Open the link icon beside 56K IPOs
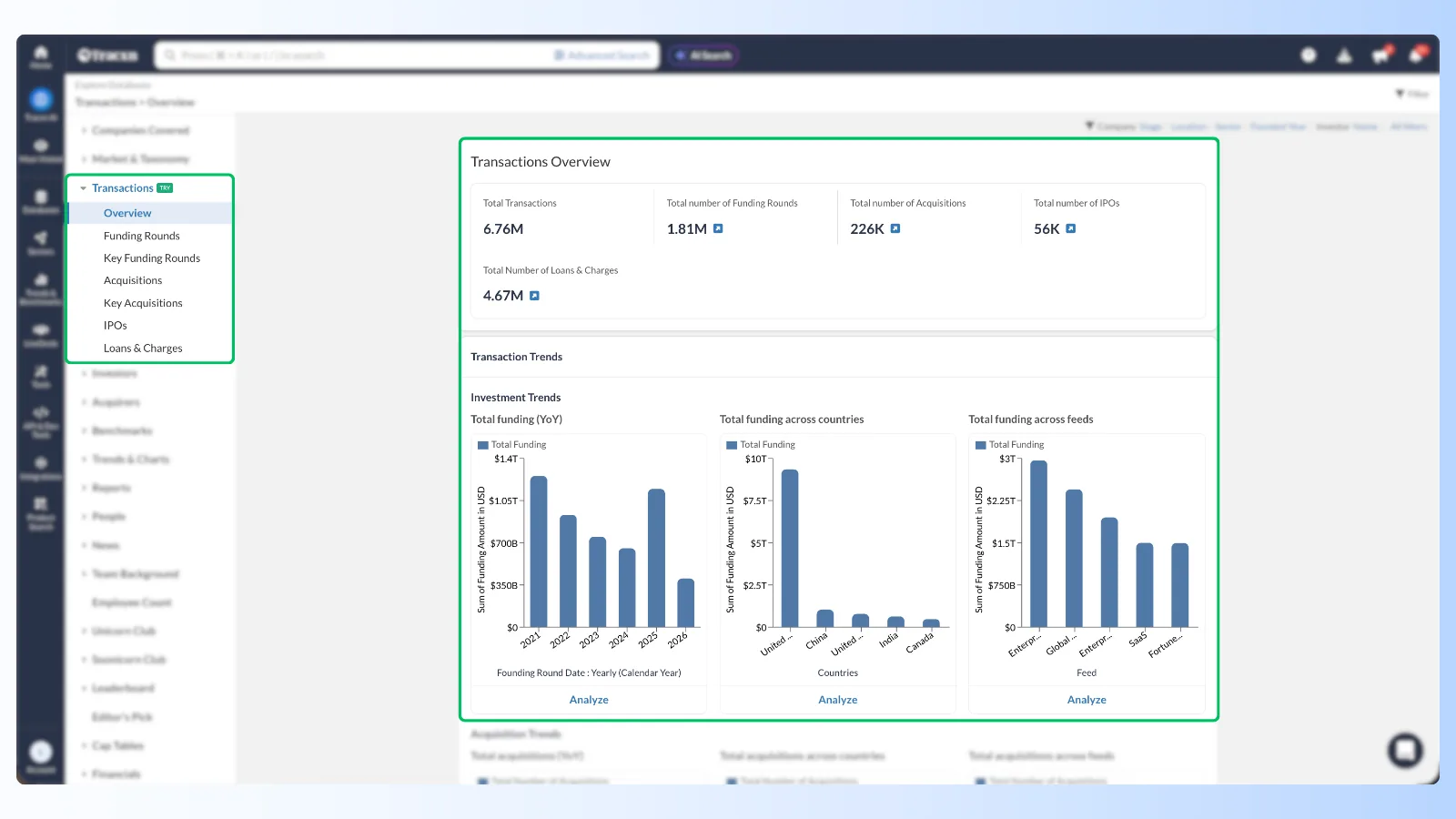 point(1071,229)
